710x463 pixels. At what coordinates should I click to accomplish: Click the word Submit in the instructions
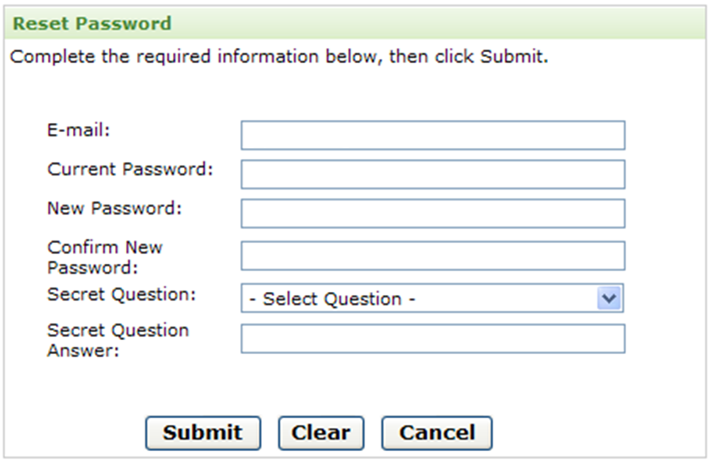[512, 57]
